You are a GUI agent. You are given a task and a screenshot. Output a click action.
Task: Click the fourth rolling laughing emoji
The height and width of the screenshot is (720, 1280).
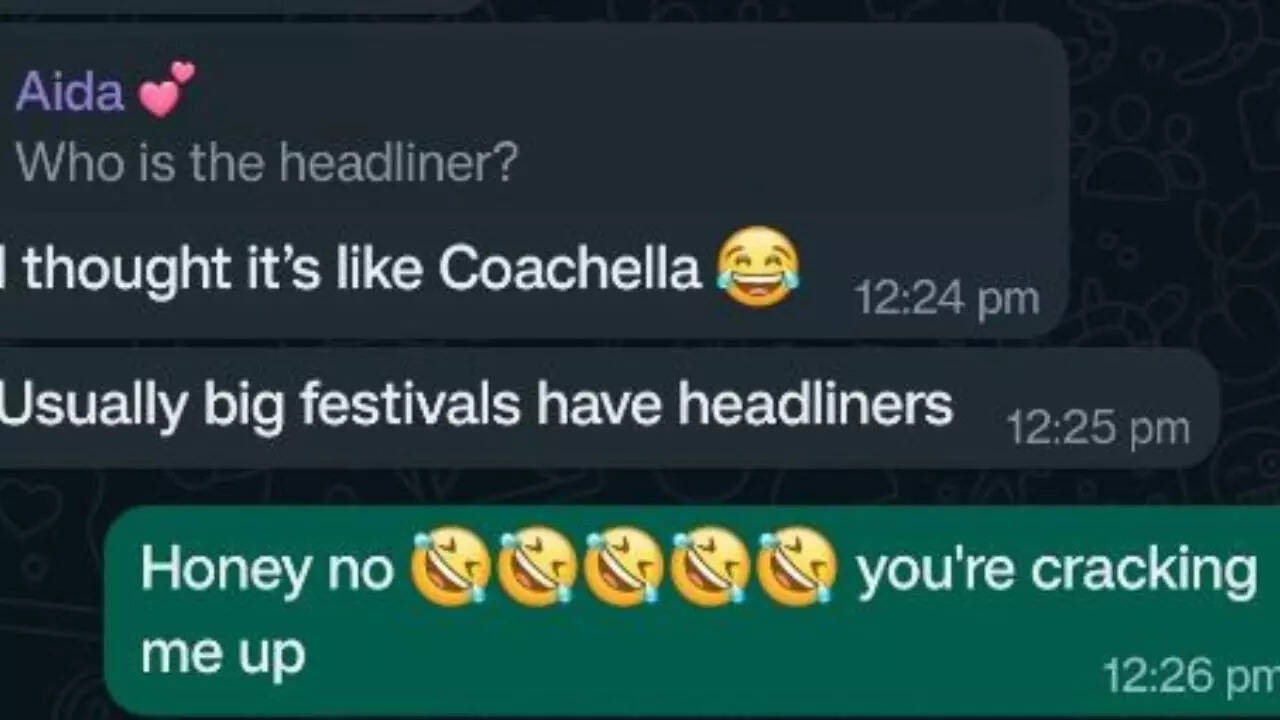click(709, 567)
